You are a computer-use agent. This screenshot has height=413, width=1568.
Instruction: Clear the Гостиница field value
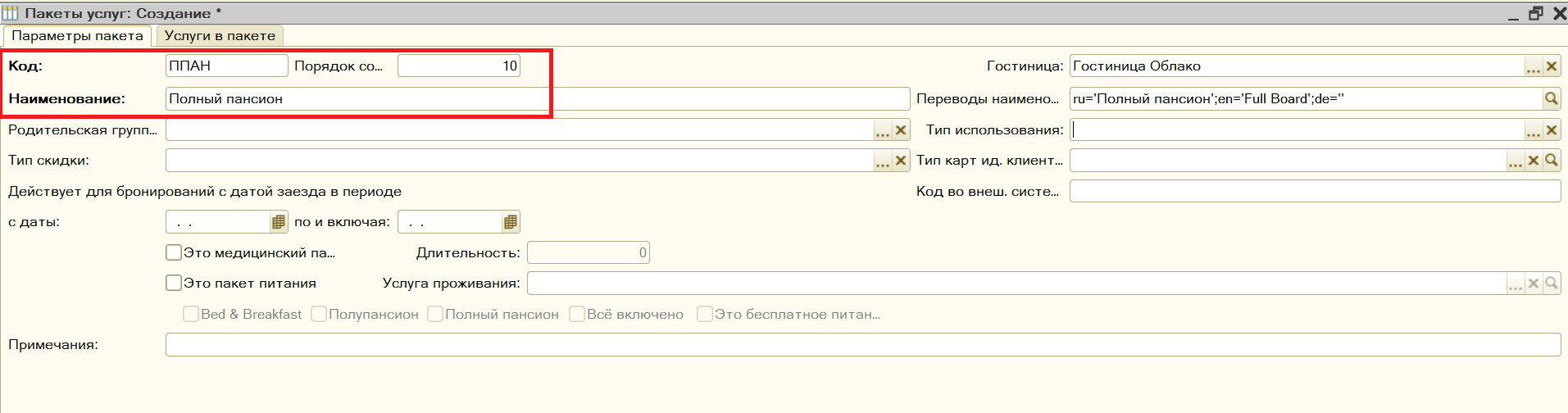click(1551, 66)
